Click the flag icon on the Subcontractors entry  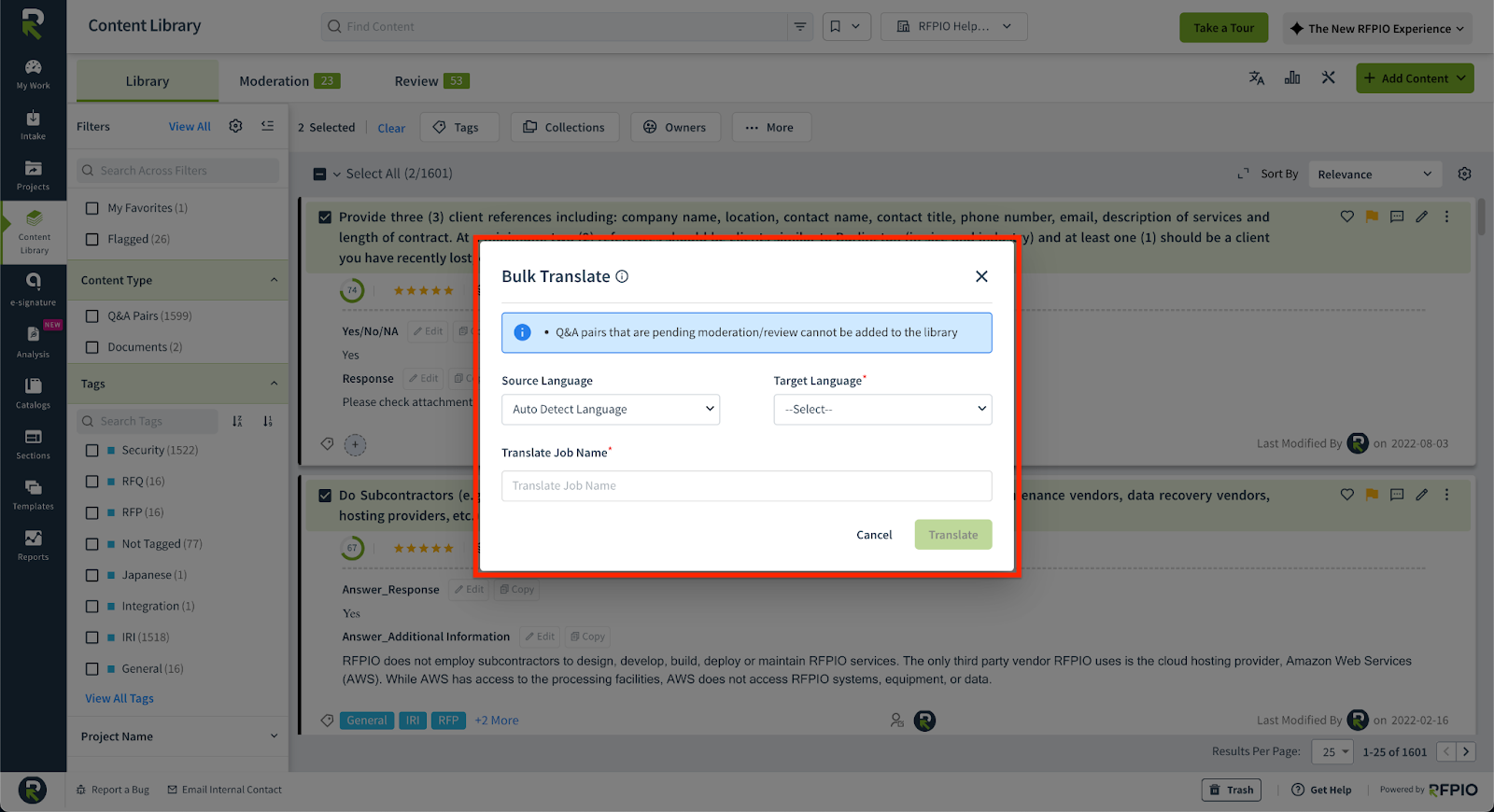click(1372, 495)
